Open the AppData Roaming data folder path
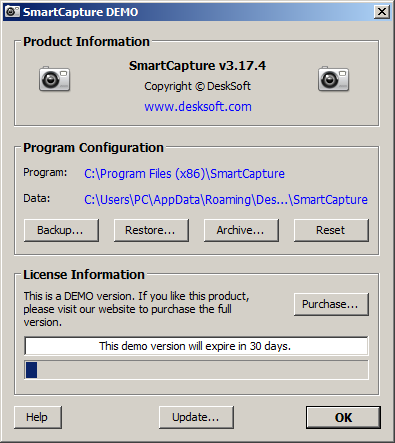The image size is (395, 443). click(x=226, y=200)
